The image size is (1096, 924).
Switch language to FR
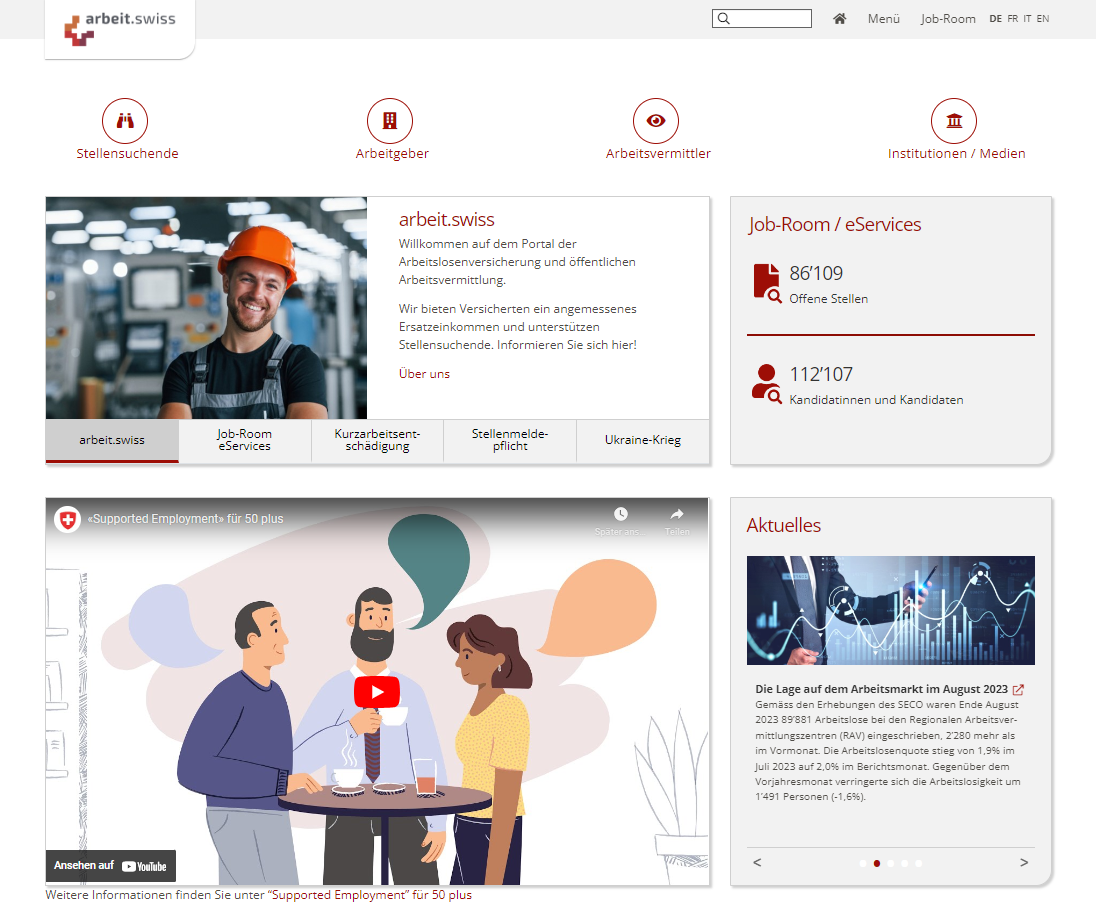pos(1013,19)
